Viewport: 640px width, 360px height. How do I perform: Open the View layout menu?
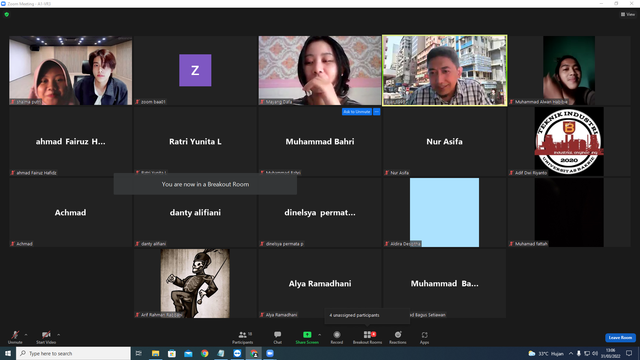coord(628,14)
